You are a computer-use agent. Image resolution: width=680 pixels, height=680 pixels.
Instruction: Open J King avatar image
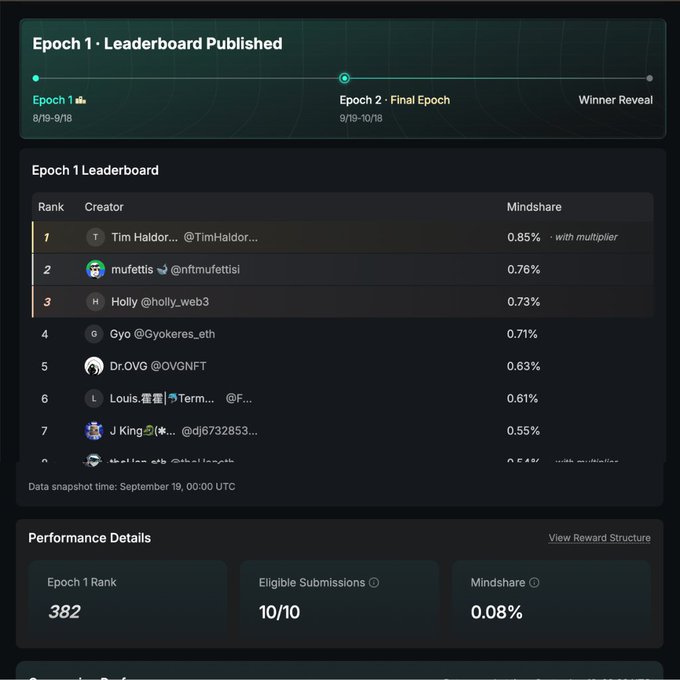click(x=94, y=431)
